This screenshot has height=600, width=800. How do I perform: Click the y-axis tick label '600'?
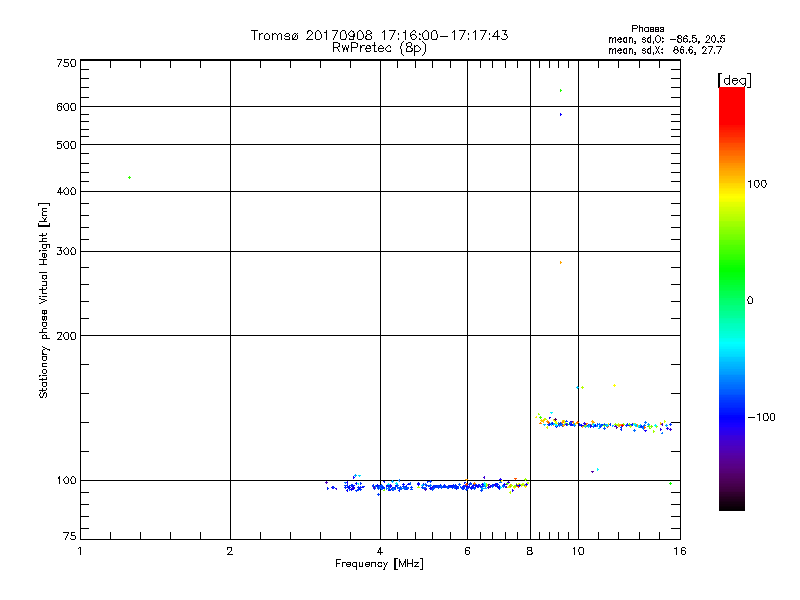point(66,107)
